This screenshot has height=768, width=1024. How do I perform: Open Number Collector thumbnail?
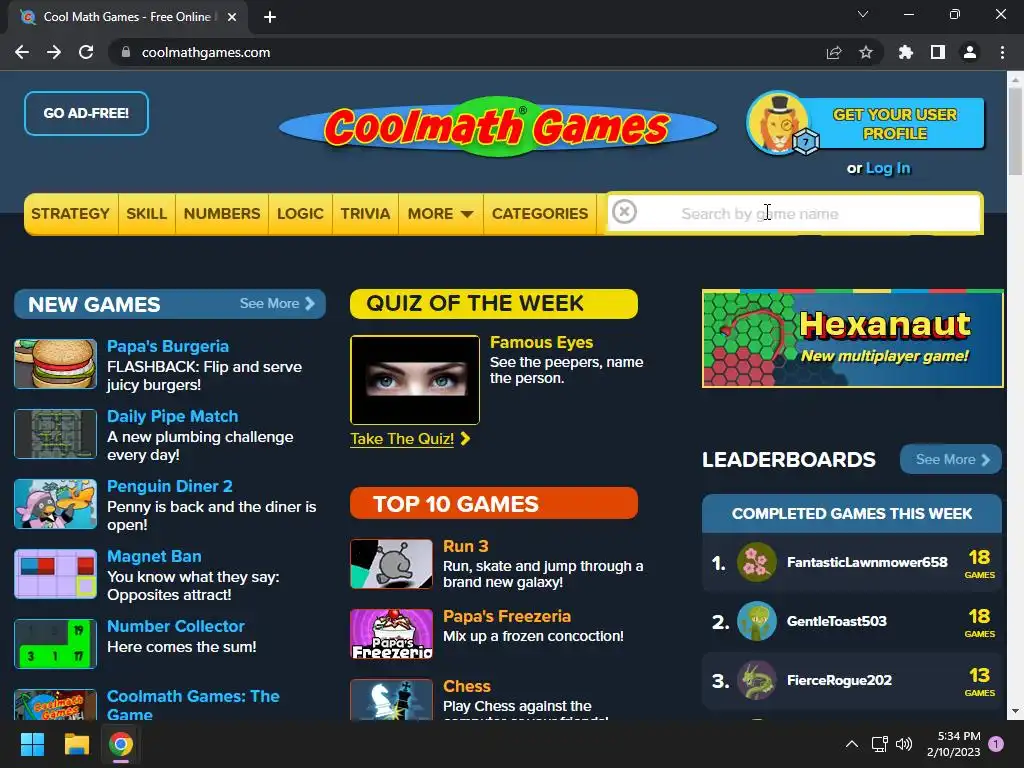(x=56, y=643)
